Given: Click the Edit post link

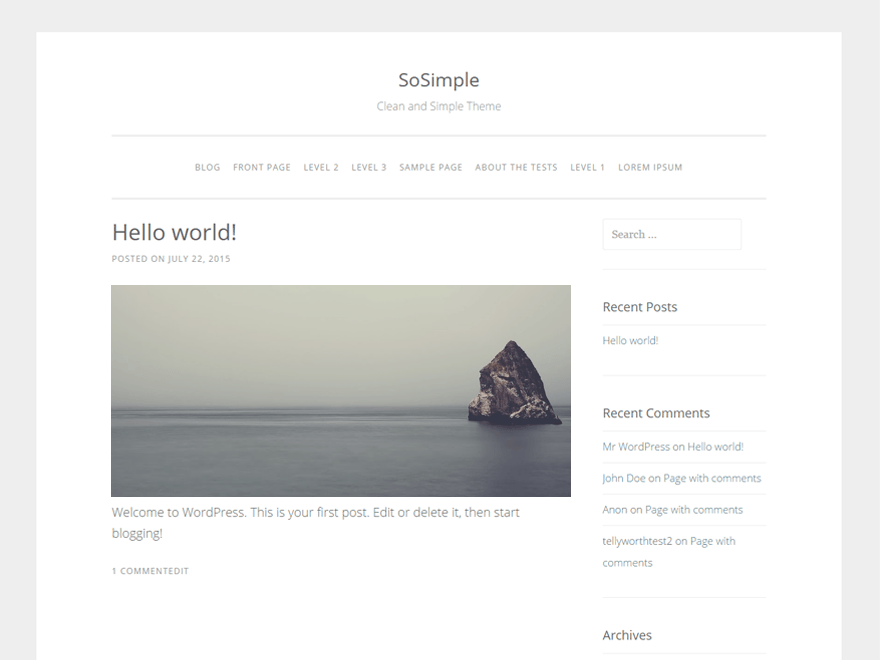Looking at the screenshot, I should (178, 571).
